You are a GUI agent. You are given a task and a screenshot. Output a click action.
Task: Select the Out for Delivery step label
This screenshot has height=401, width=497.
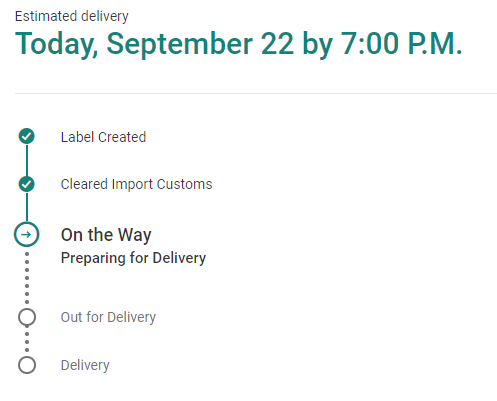click(108, 317)
